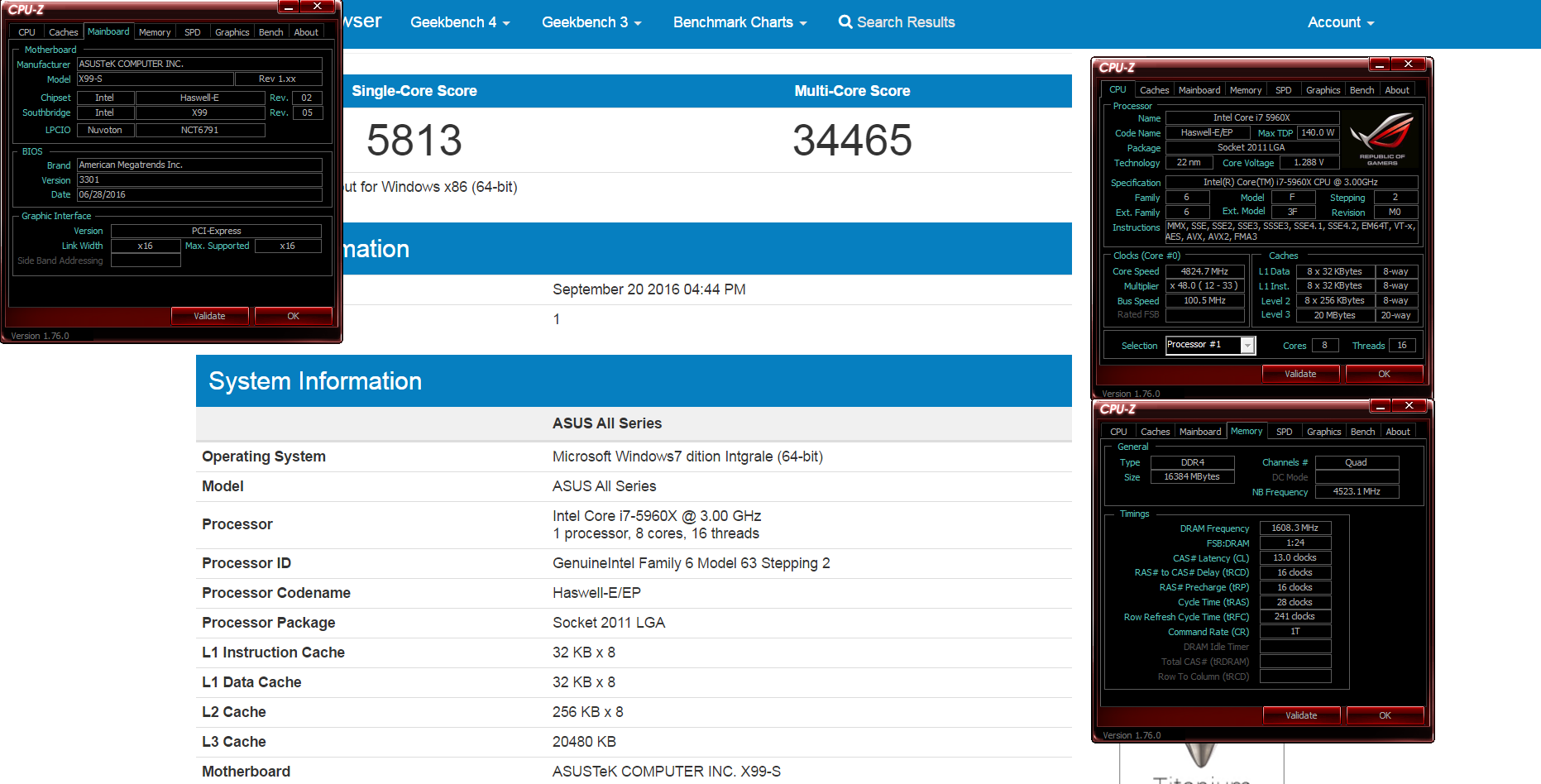
Task: Select Mainboard tab in Memory CPU-Z window
Action: 1200,432
